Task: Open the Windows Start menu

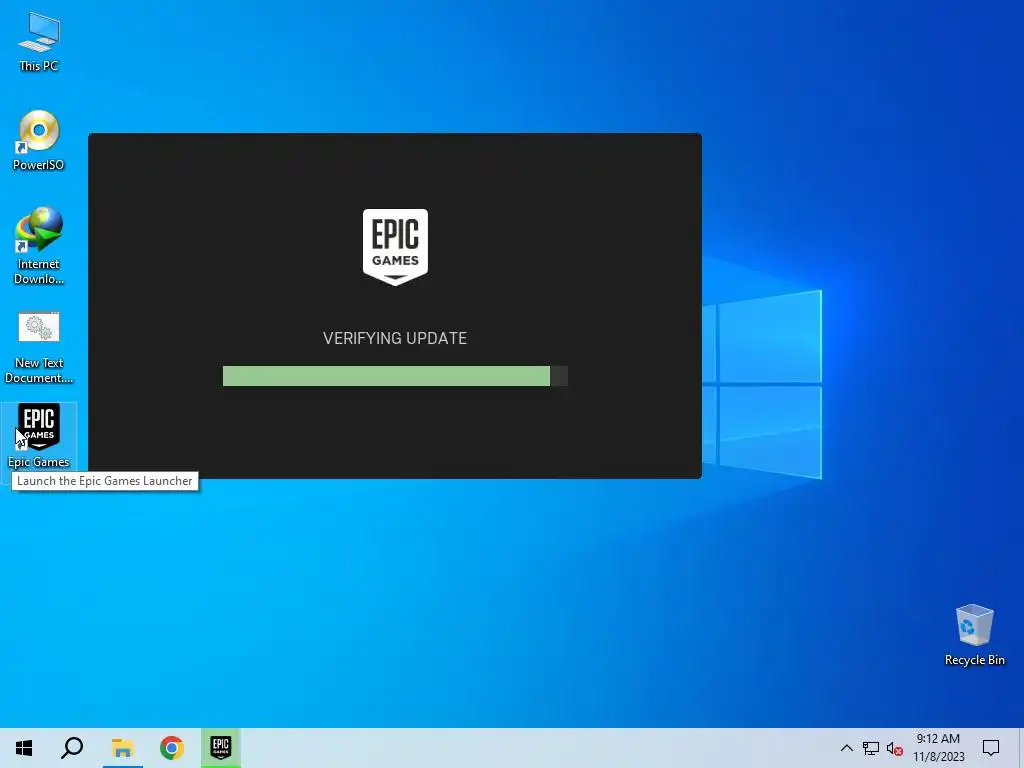Action: (x=24, y=748)
